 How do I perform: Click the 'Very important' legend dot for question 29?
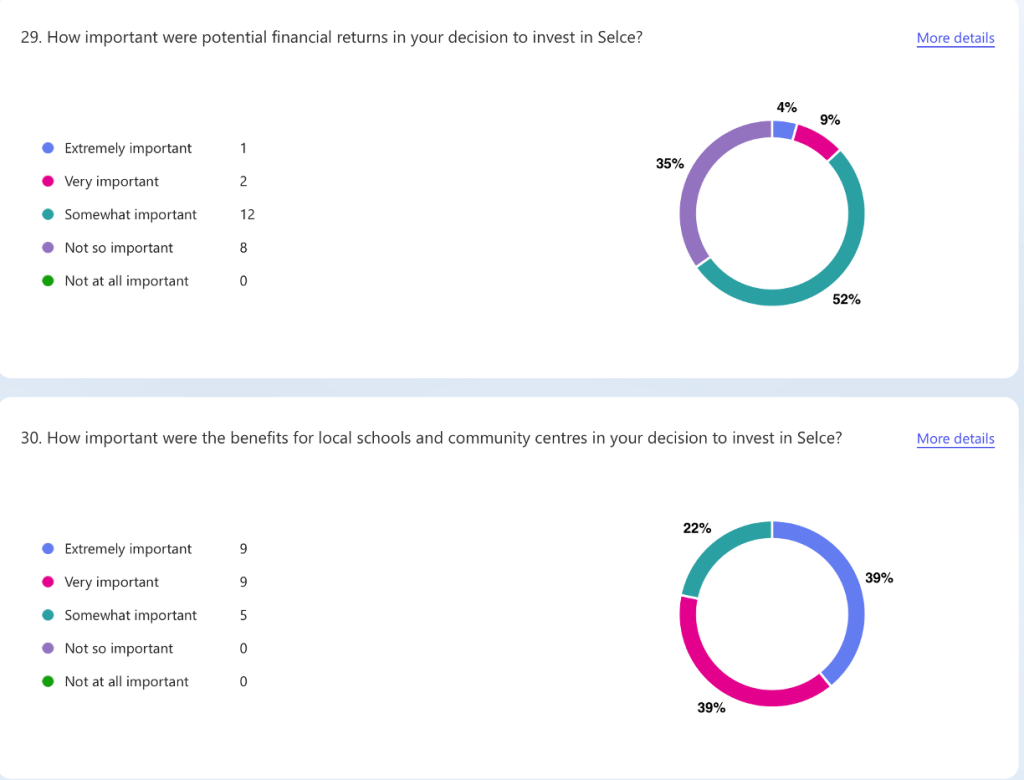[x=45, y=181]
